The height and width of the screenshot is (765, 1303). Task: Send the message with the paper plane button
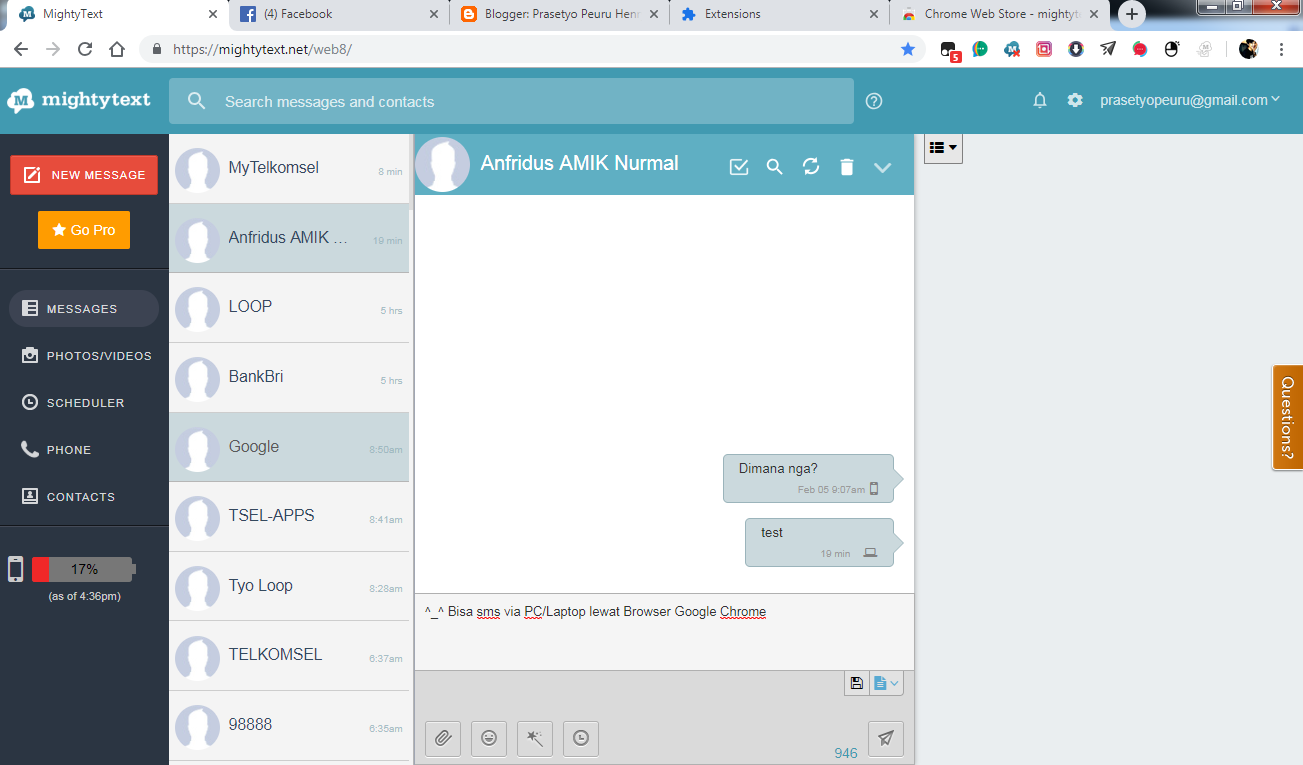coord(886,738)
